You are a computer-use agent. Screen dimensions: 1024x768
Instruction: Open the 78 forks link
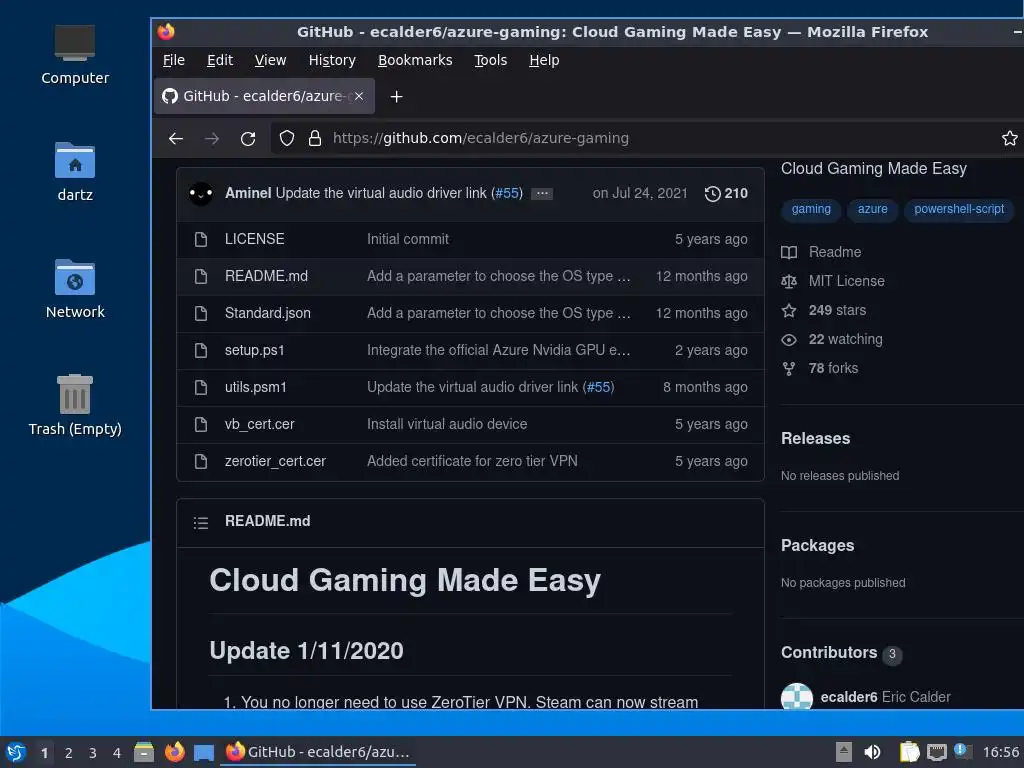[833, 368]
